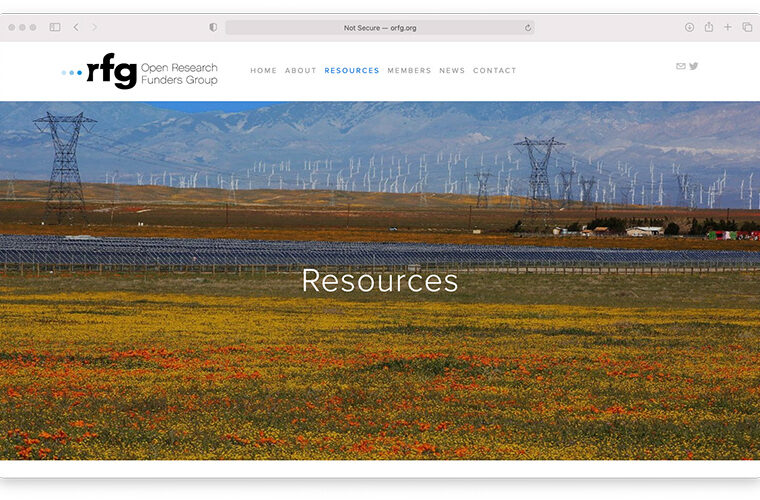The image size is (760, 500).
Task: Click the email envelope icon
Action: point(681,66)
